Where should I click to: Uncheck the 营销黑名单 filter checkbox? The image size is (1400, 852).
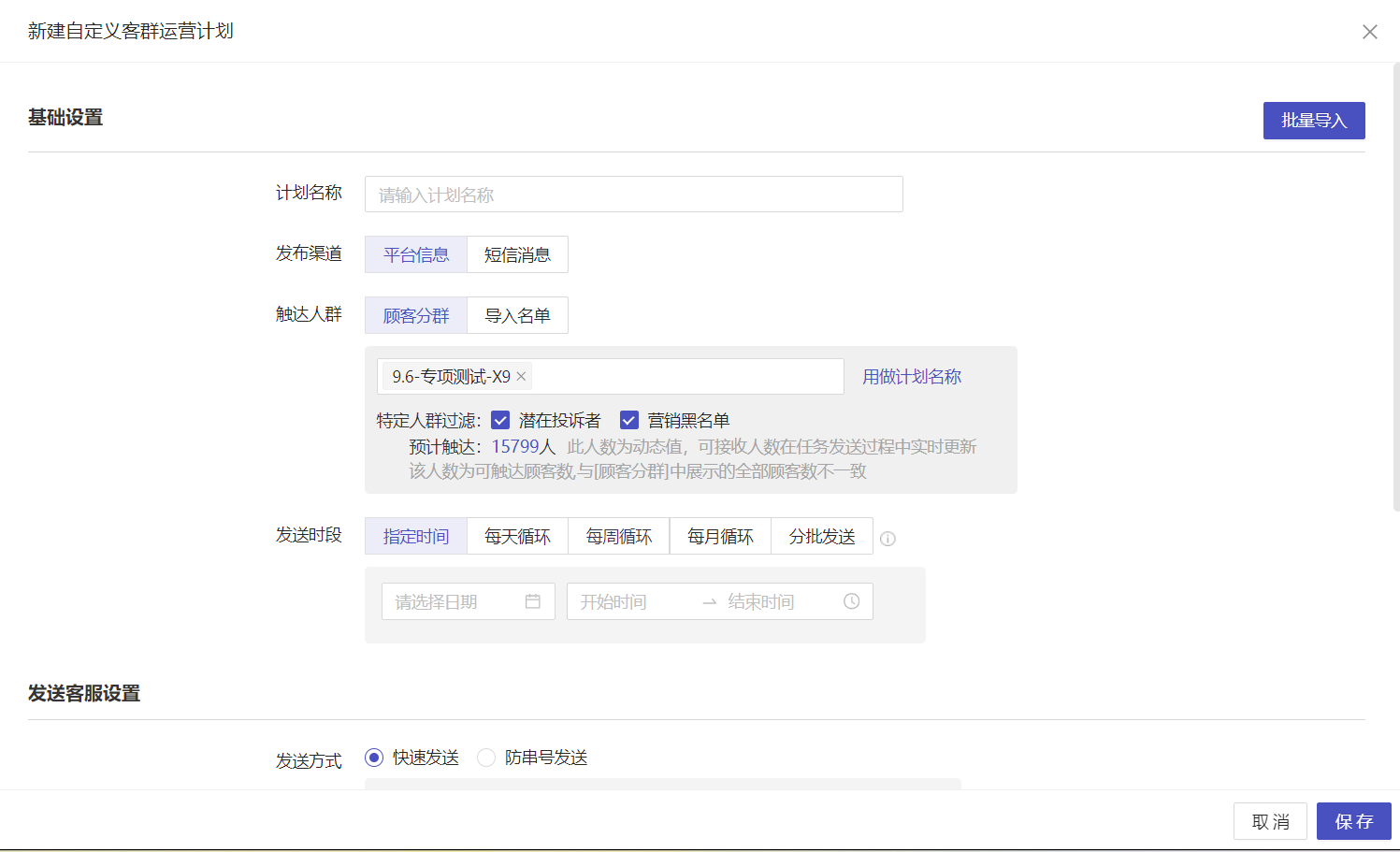(x=629, y=420)
